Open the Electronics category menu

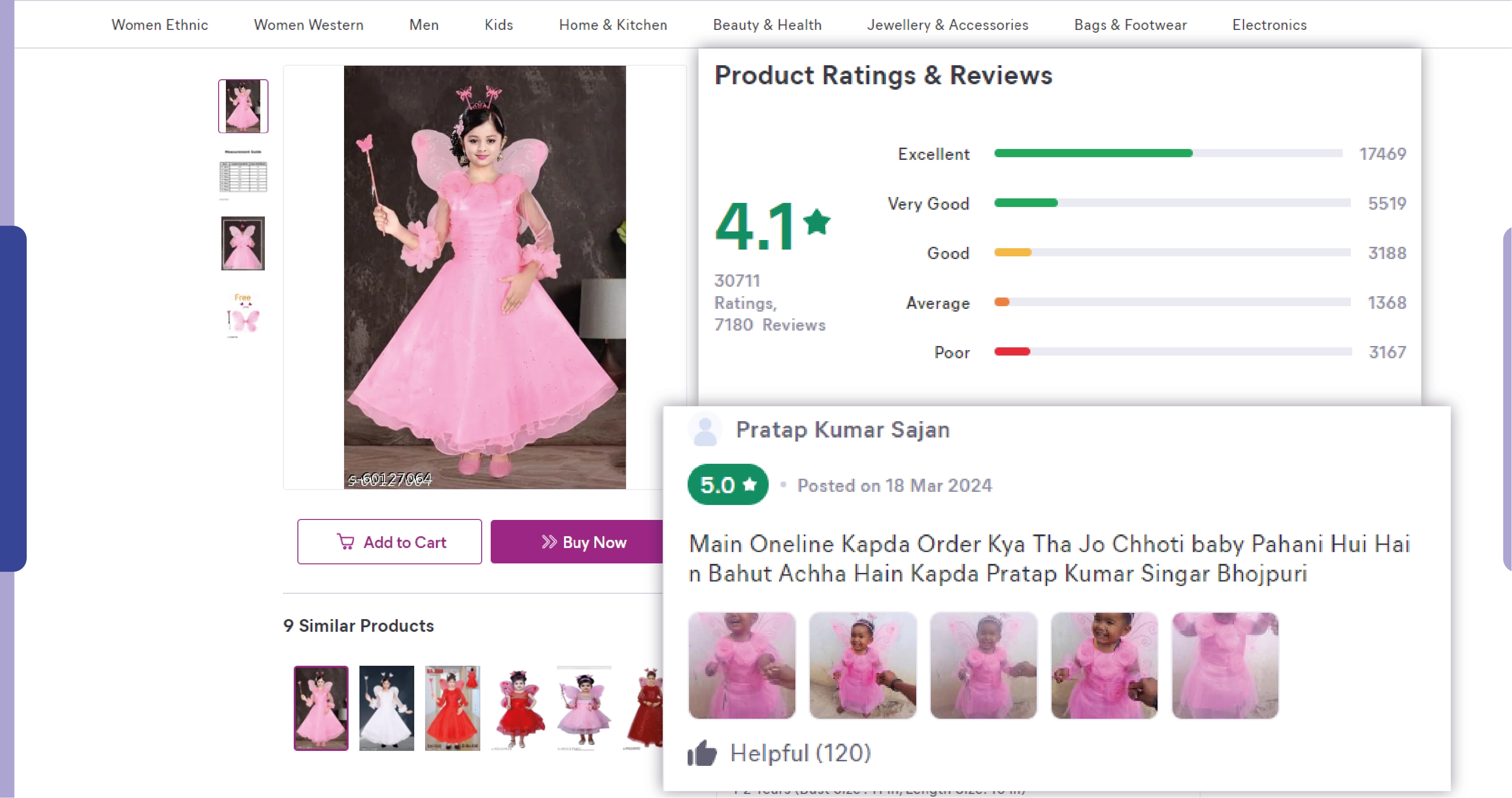[1269, 24]
